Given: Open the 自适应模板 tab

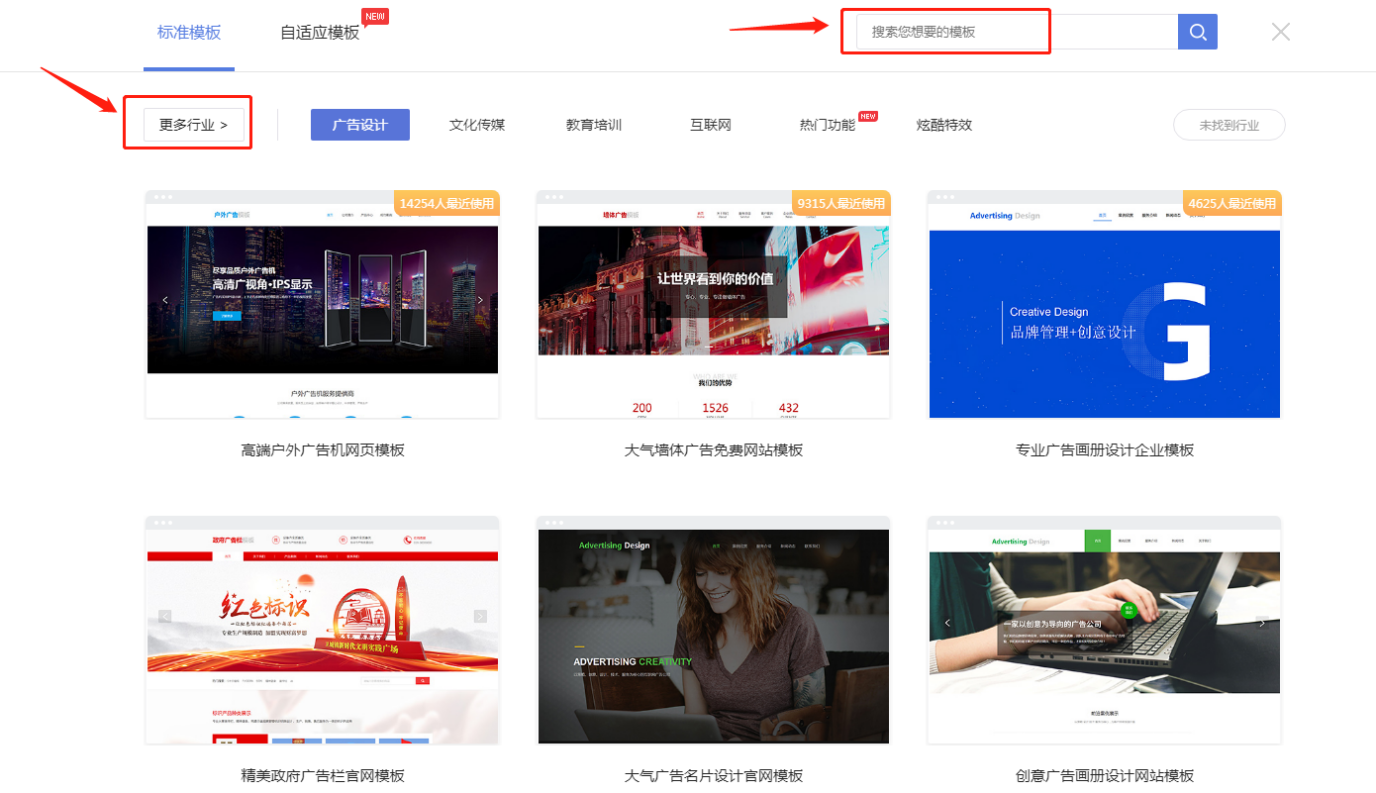Looking at the screenshot, I should point(319,32).
